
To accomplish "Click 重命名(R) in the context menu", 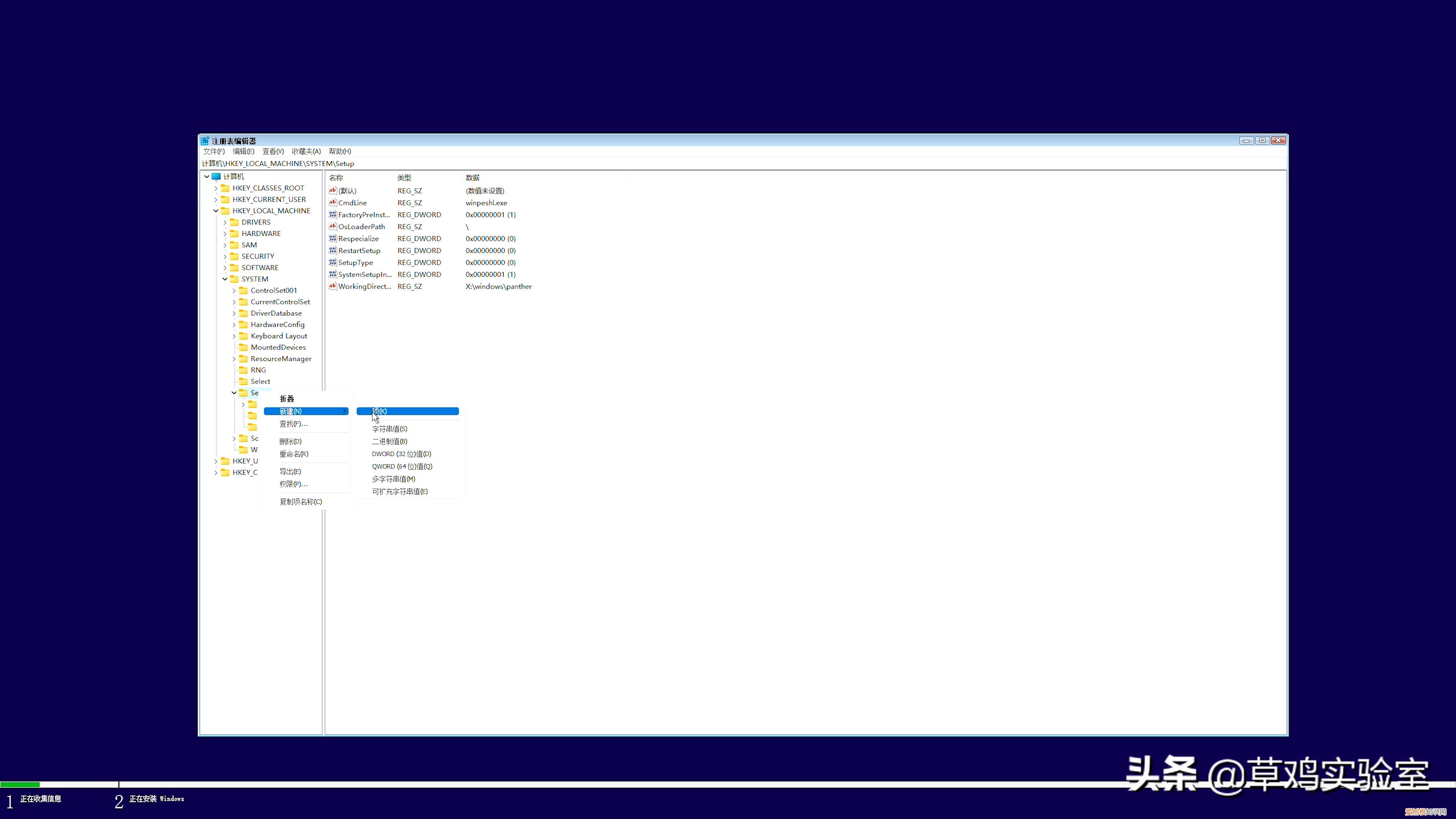I will pos(293,454).
